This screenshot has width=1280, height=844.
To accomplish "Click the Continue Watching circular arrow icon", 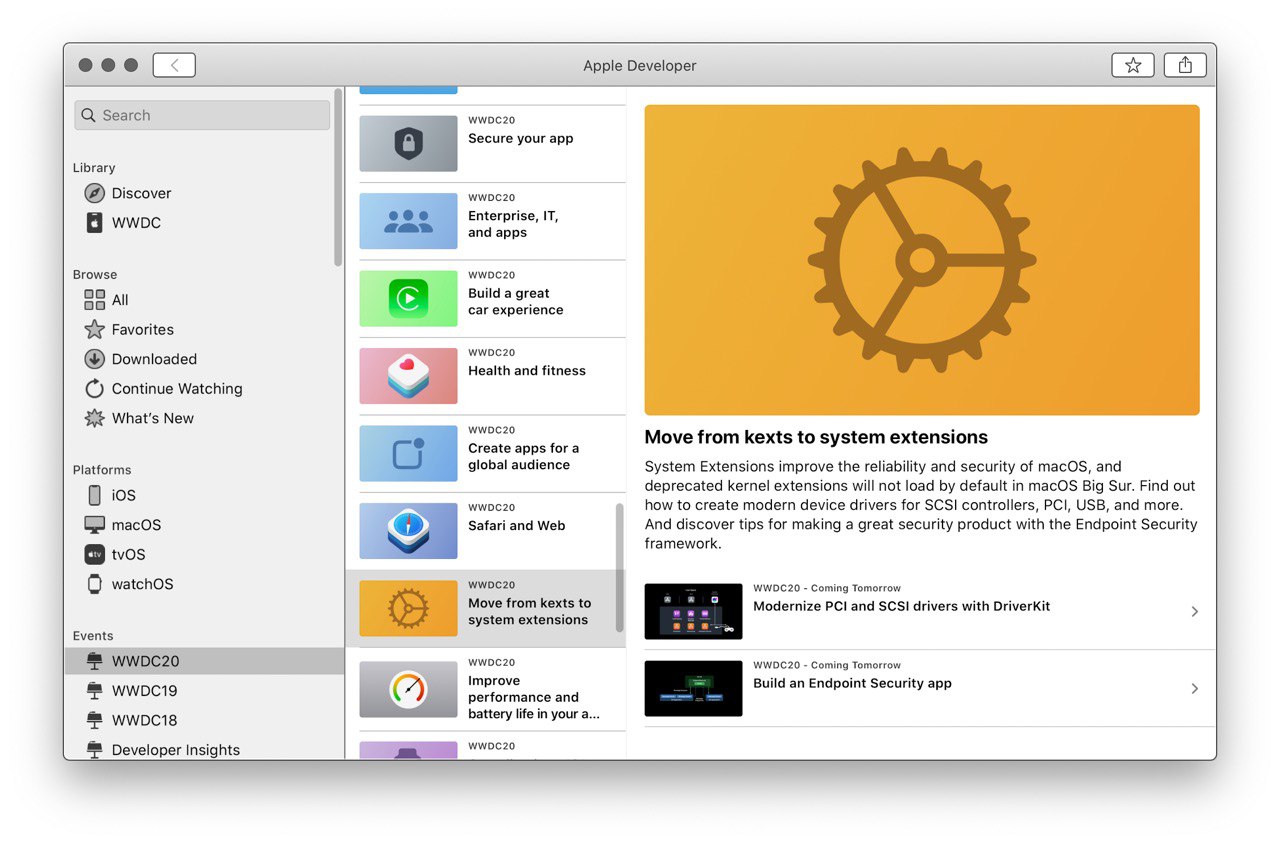I will pyautogui.click(x=94, y=388).
